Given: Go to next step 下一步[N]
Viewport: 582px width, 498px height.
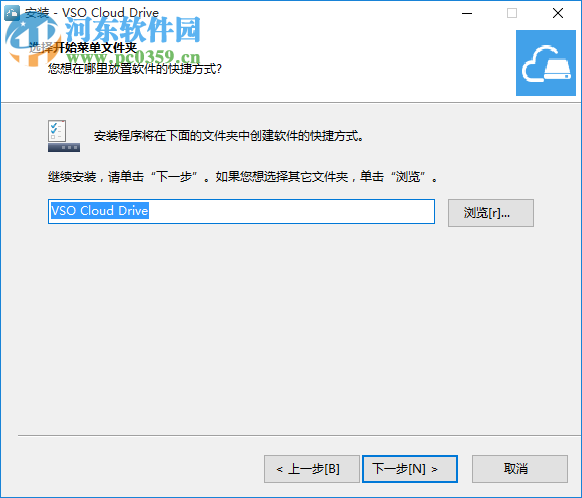Looking at the screenshot, I should pos(410,469).
